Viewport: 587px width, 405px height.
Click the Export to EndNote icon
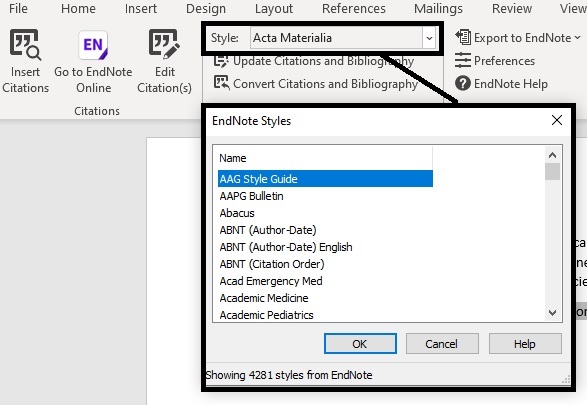pyautogui.click(x=463, y=37)
